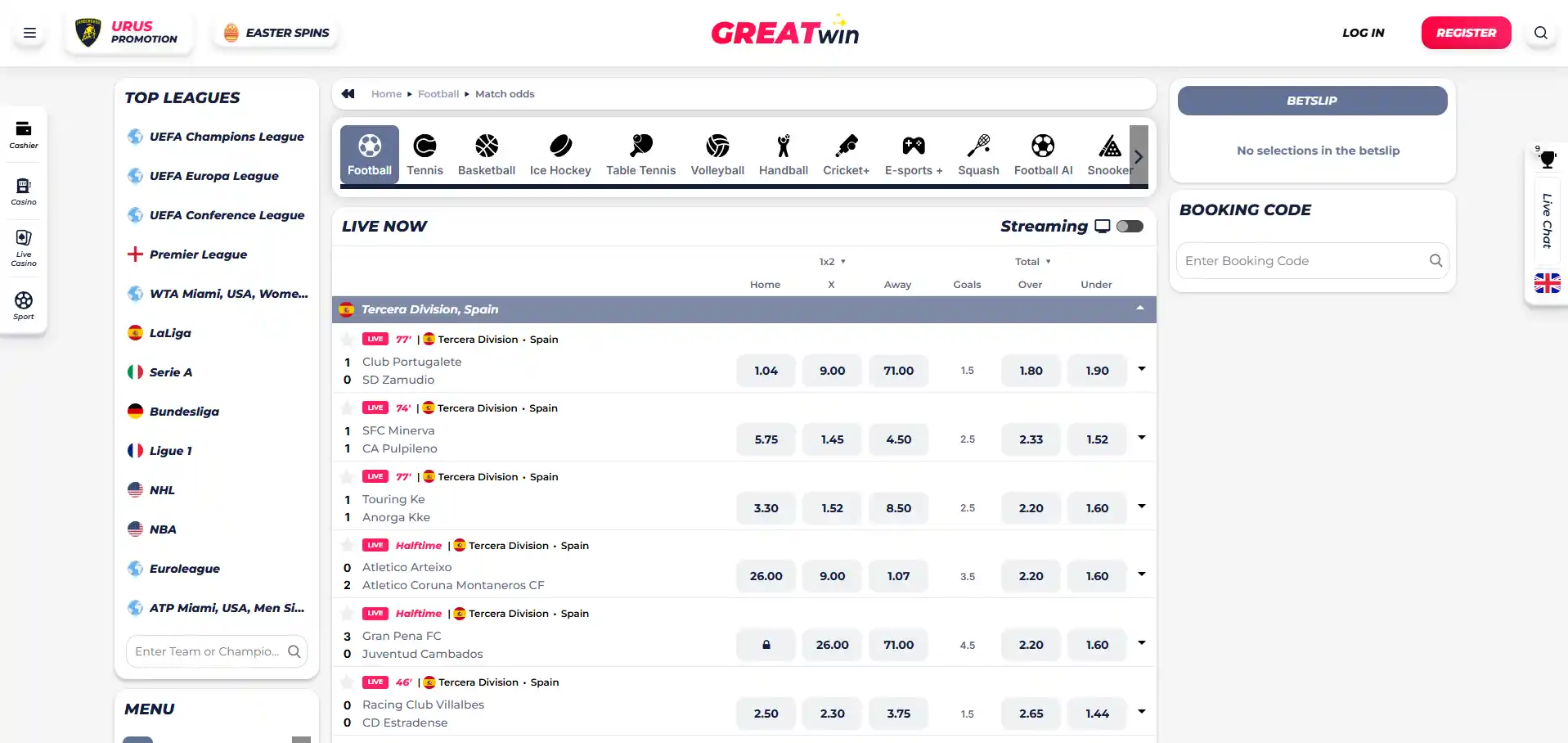Open the Total market dropdown
Screen dimensions: 1568x743
click(x=1032, y=262)
